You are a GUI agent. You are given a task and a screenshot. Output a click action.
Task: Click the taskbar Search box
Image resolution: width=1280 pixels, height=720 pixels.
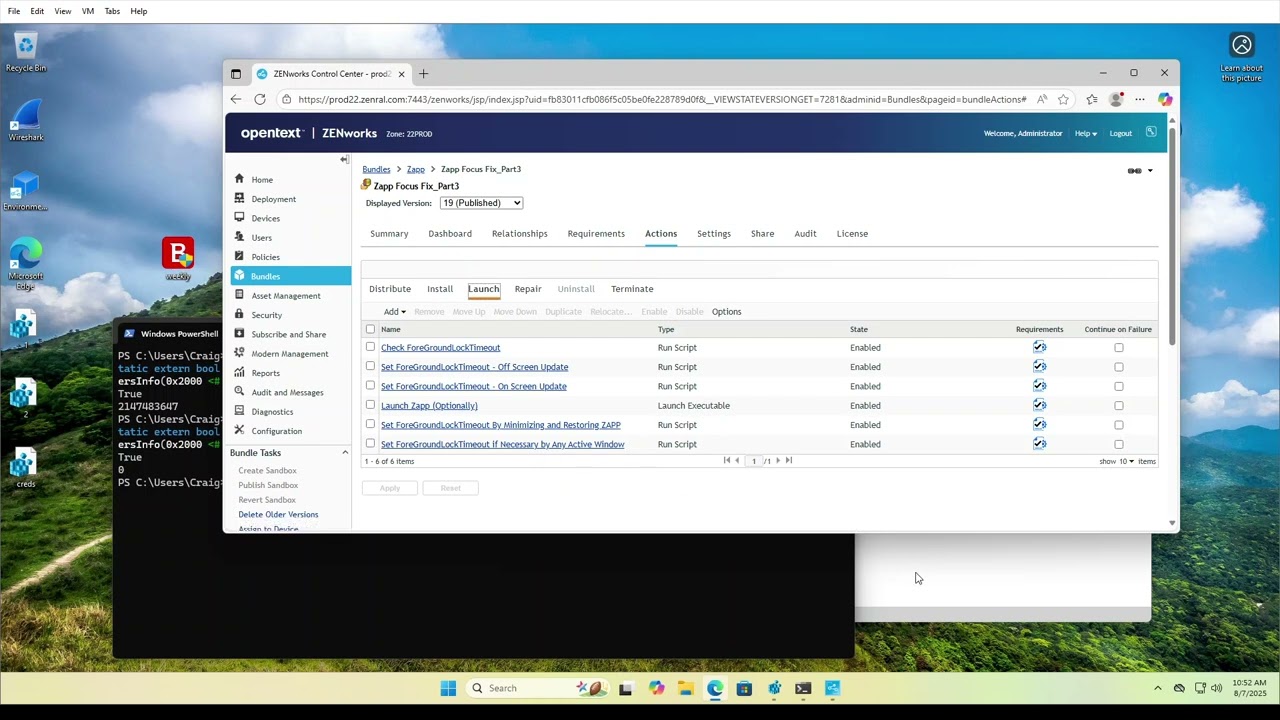pos(539,688)
